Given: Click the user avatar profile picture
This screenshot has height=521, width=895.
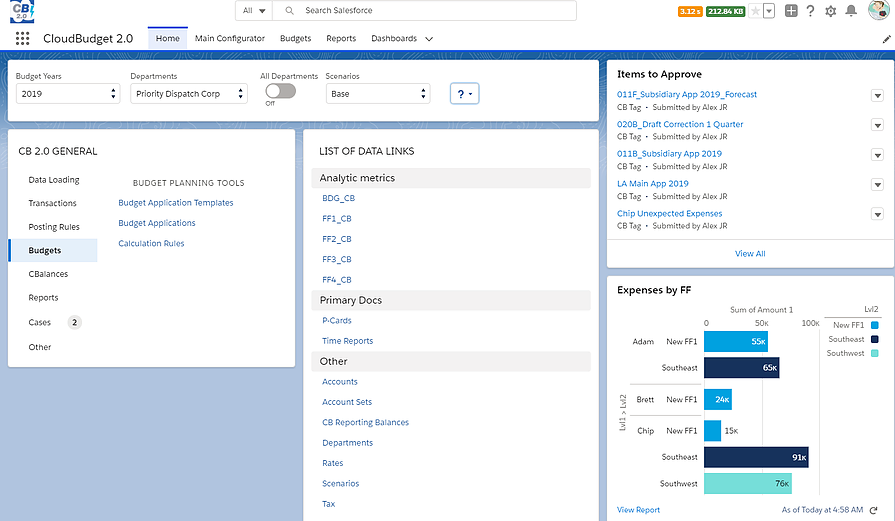Looking at the screenshot, I should 877,11.
